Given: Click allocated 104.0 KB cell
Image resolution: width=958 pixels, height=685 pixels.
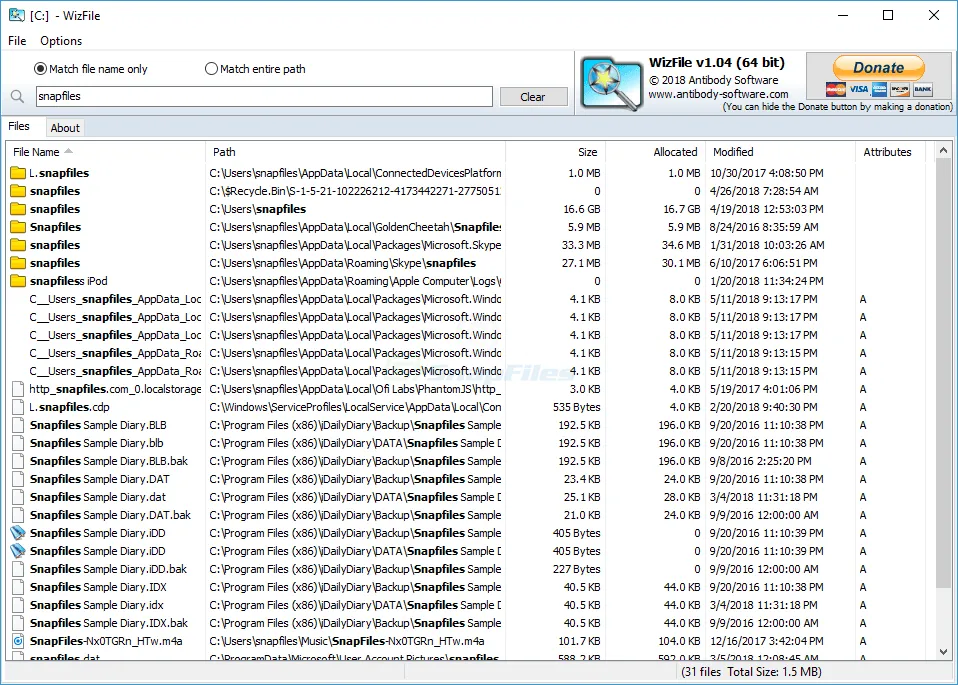Looking at the screenshot, I should coord(679,641).
